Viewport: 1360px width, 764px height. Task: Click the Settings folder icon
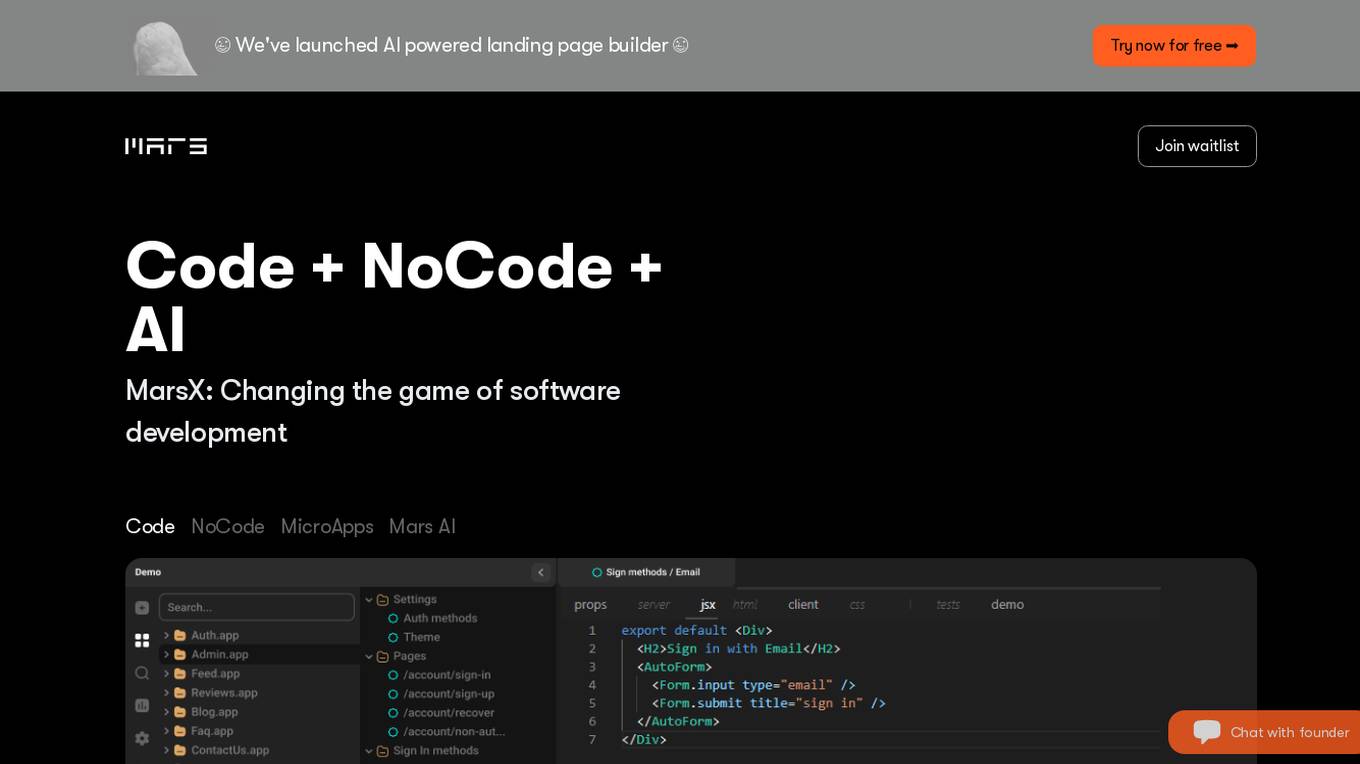point(382,600)
